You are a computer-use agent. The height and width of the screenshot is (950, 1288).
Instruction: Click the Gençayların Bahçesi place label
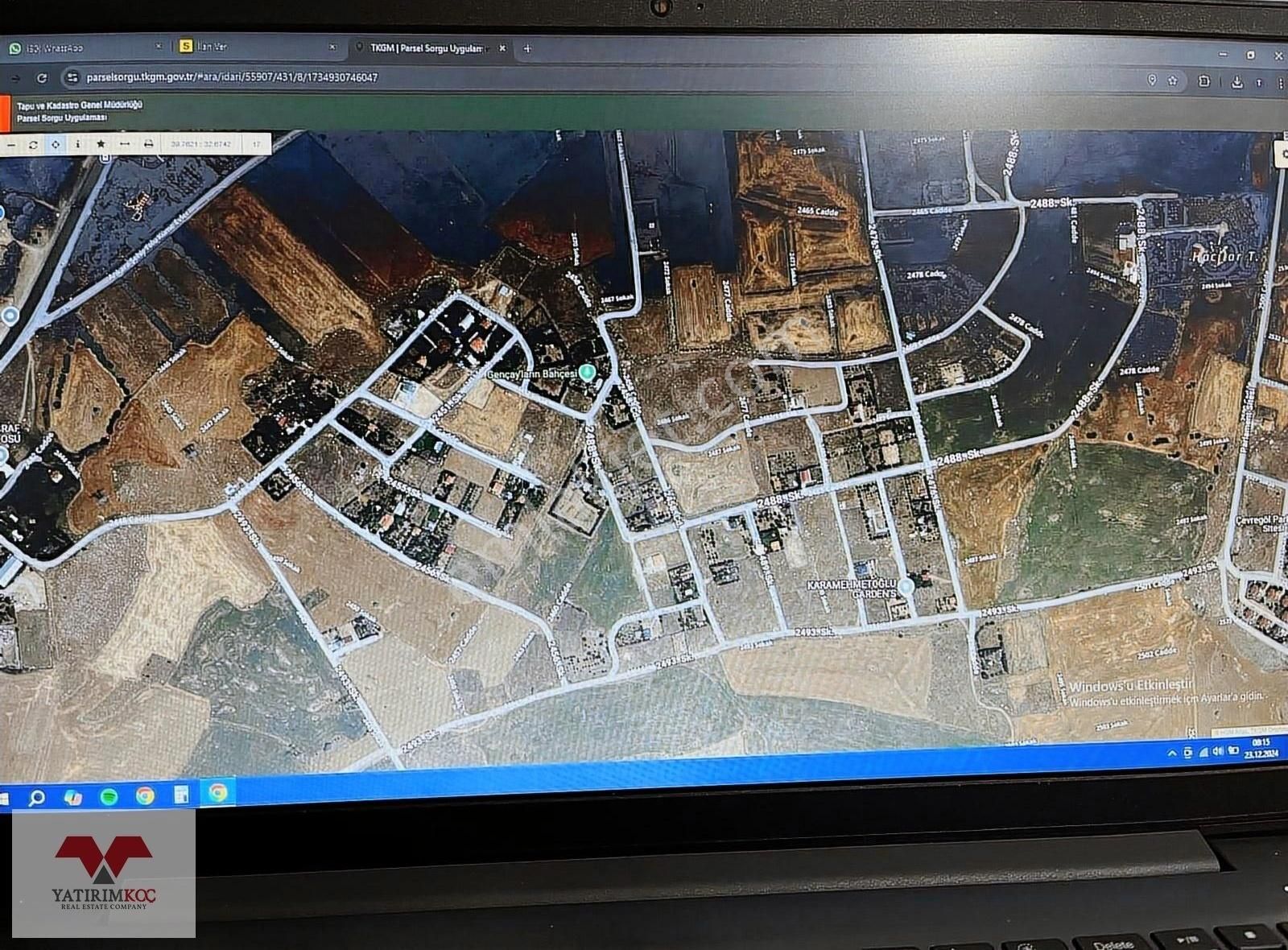tap(532, 375)
